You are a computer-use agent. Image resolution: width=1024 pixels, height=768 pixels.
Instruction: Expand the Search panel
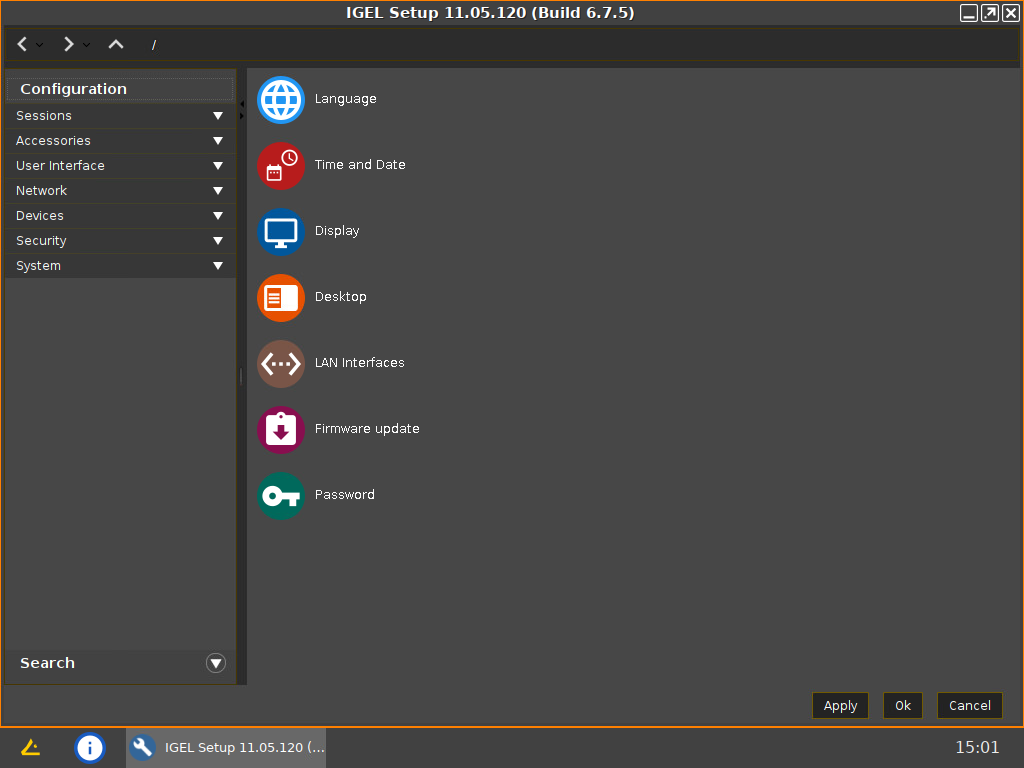click(x=215, y=662)
